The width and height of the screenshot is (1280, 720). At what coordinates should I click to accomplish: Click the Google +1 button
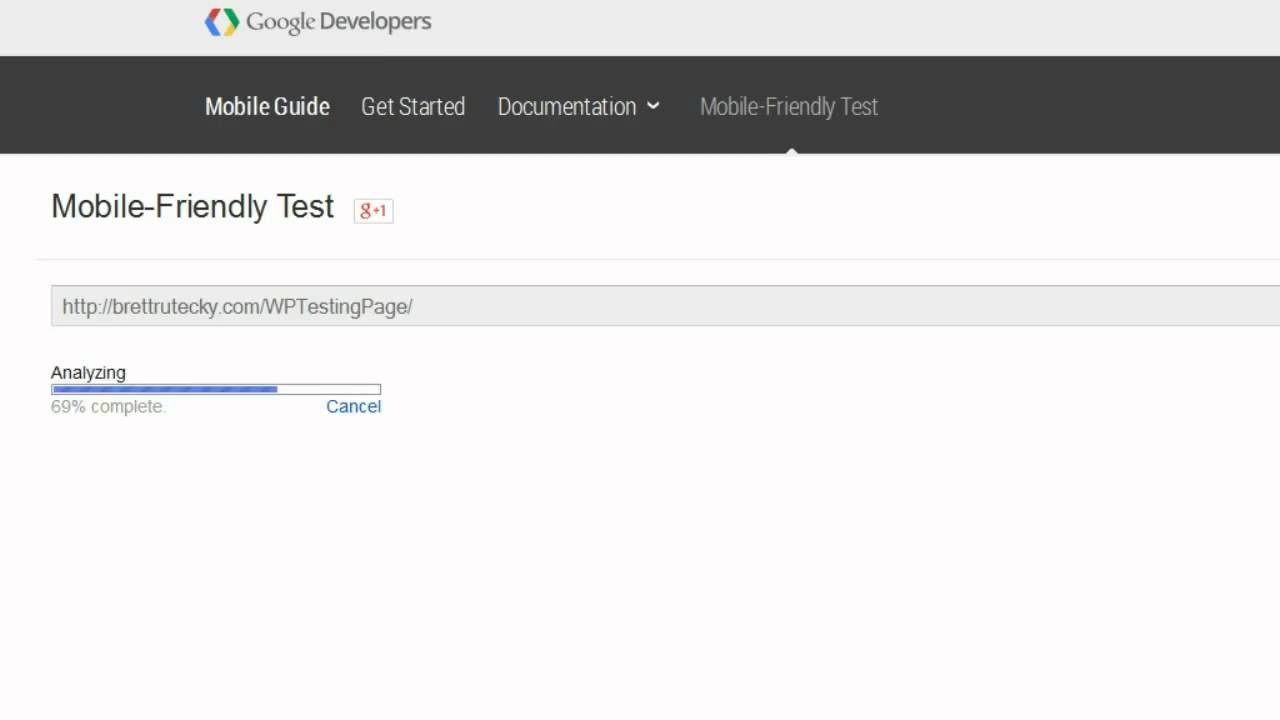(x=373, y=210)
